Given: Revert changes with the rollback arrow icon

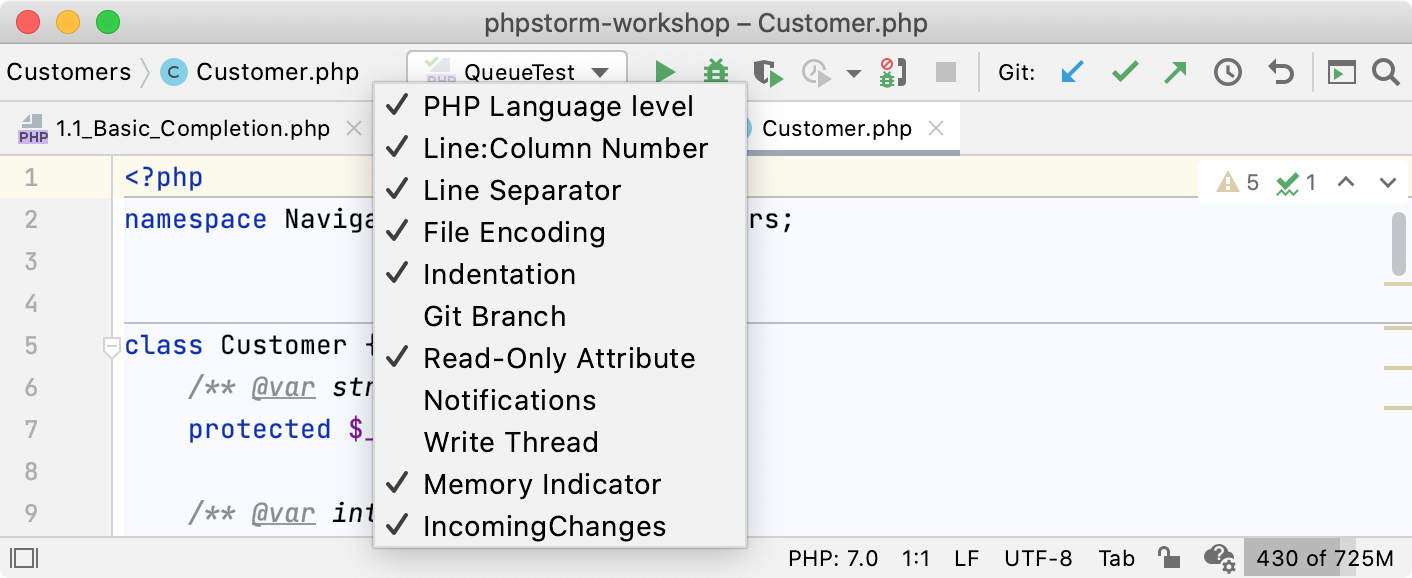Looking at the screenshot, I should click(x=1280, y=72).
